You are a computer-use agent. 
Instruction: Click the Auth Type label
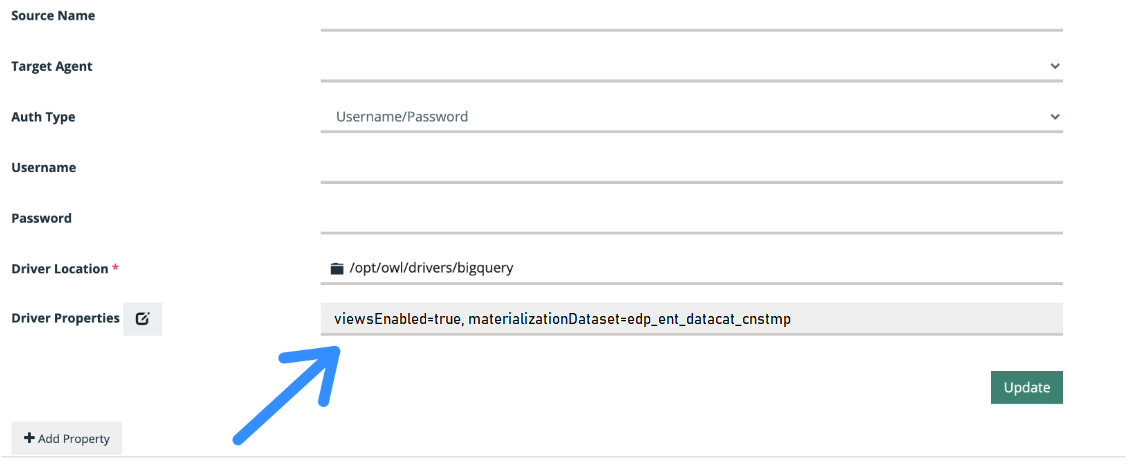point(43,117)
